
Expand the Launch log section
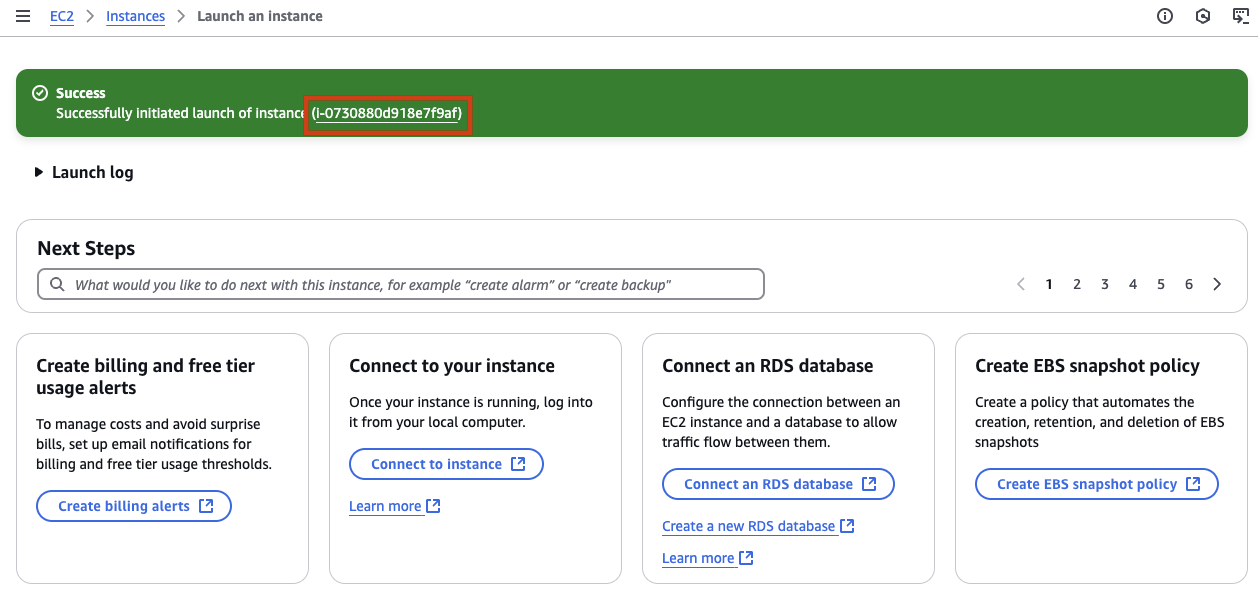point(84,172)
